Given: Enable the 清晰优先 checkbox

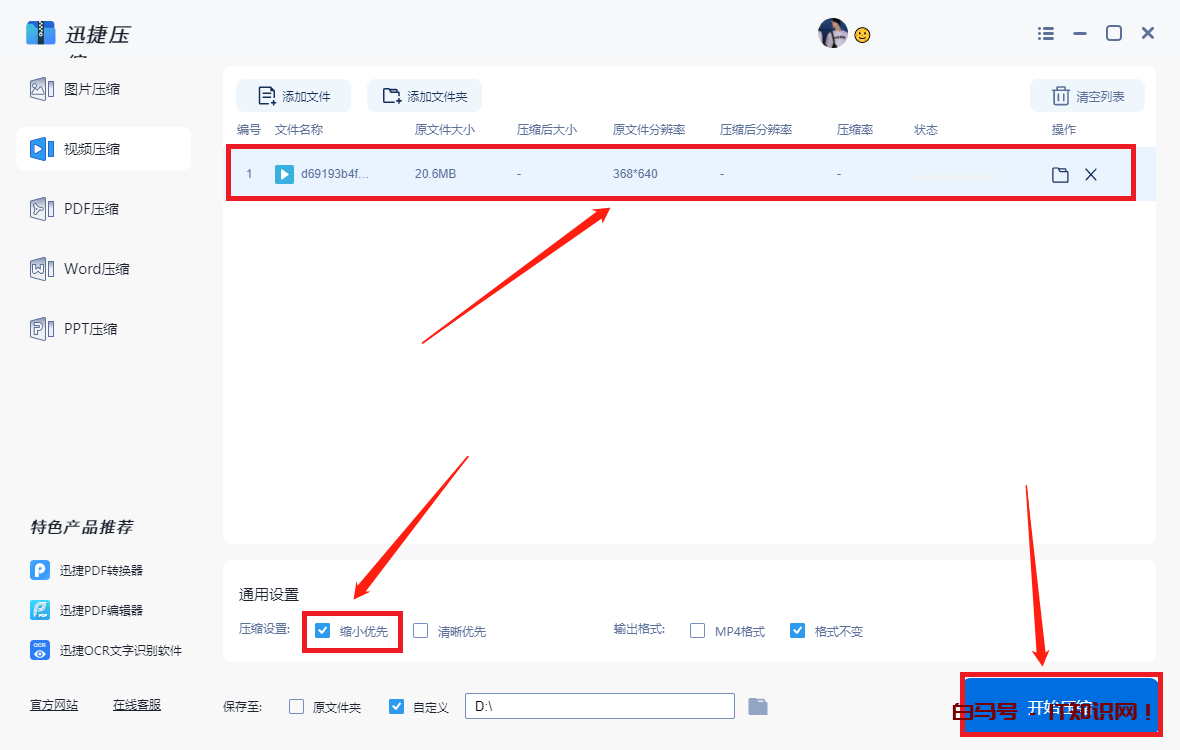Looking at the screenshot, I should pyautogui.click(x=421, y=631).
